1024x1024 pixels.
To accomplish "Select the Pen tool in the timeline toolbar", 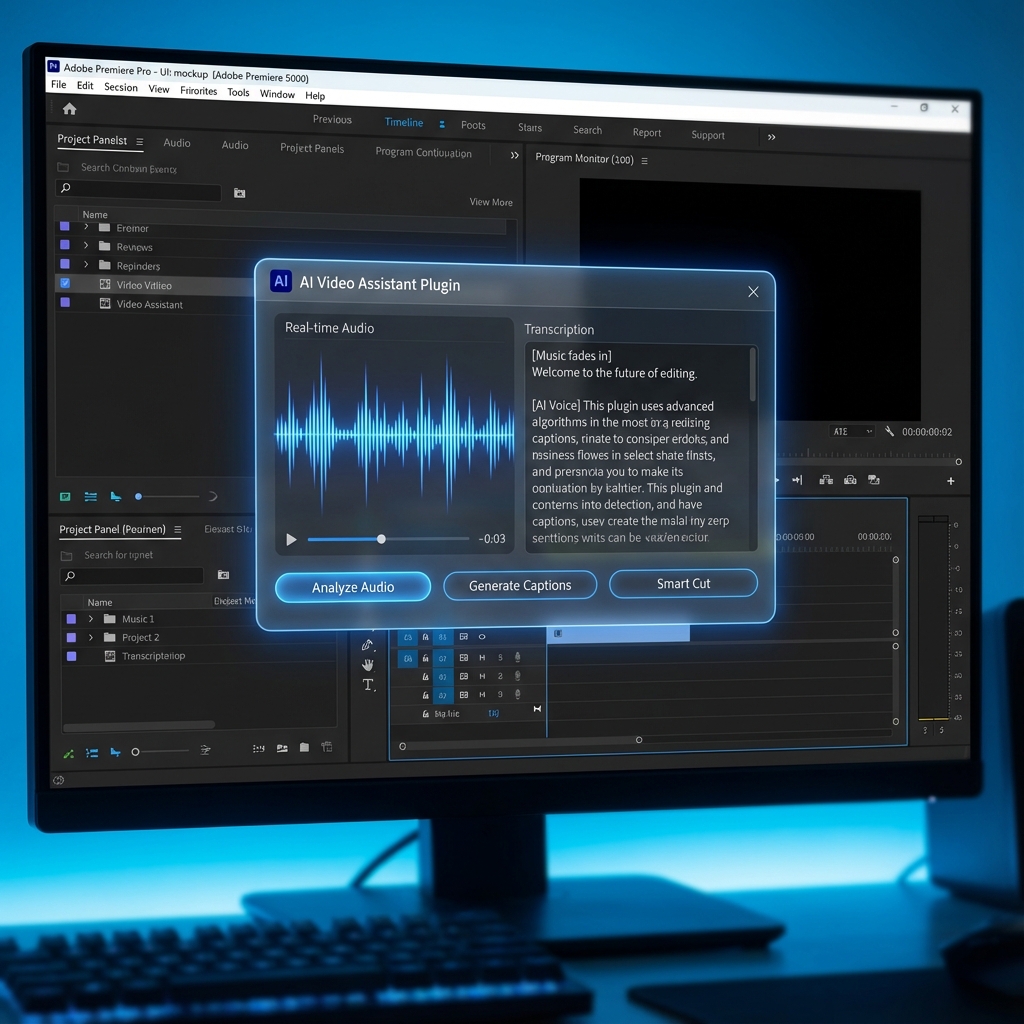I will (366, 645).
